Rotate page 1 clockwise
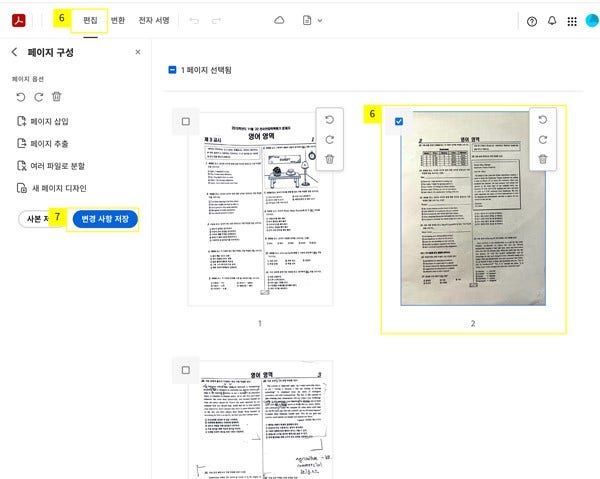The image size is (600, 479). point(329,140)
